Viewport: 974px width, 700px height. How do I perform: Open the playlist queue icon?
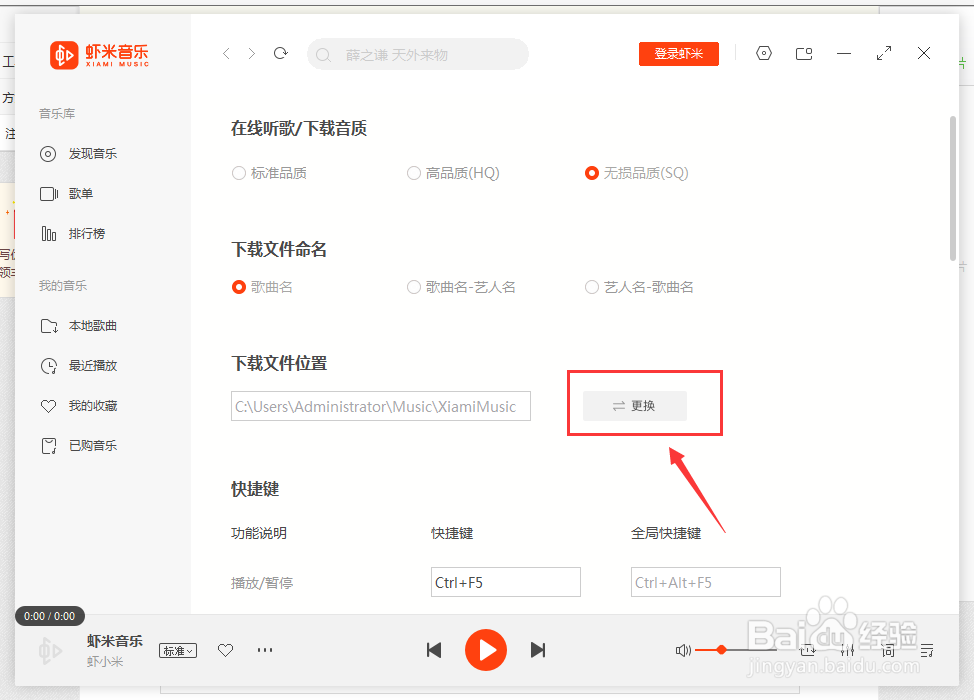(927, 650)
